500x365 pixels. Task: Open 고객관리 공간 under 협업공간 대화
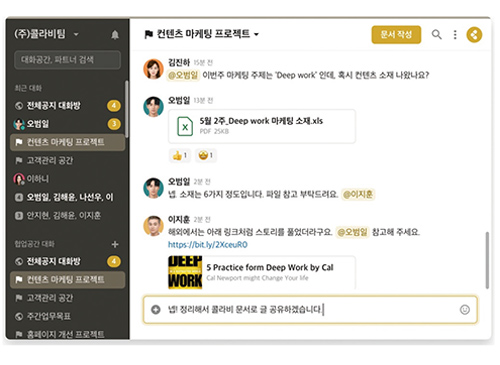(x=67, y=298)
